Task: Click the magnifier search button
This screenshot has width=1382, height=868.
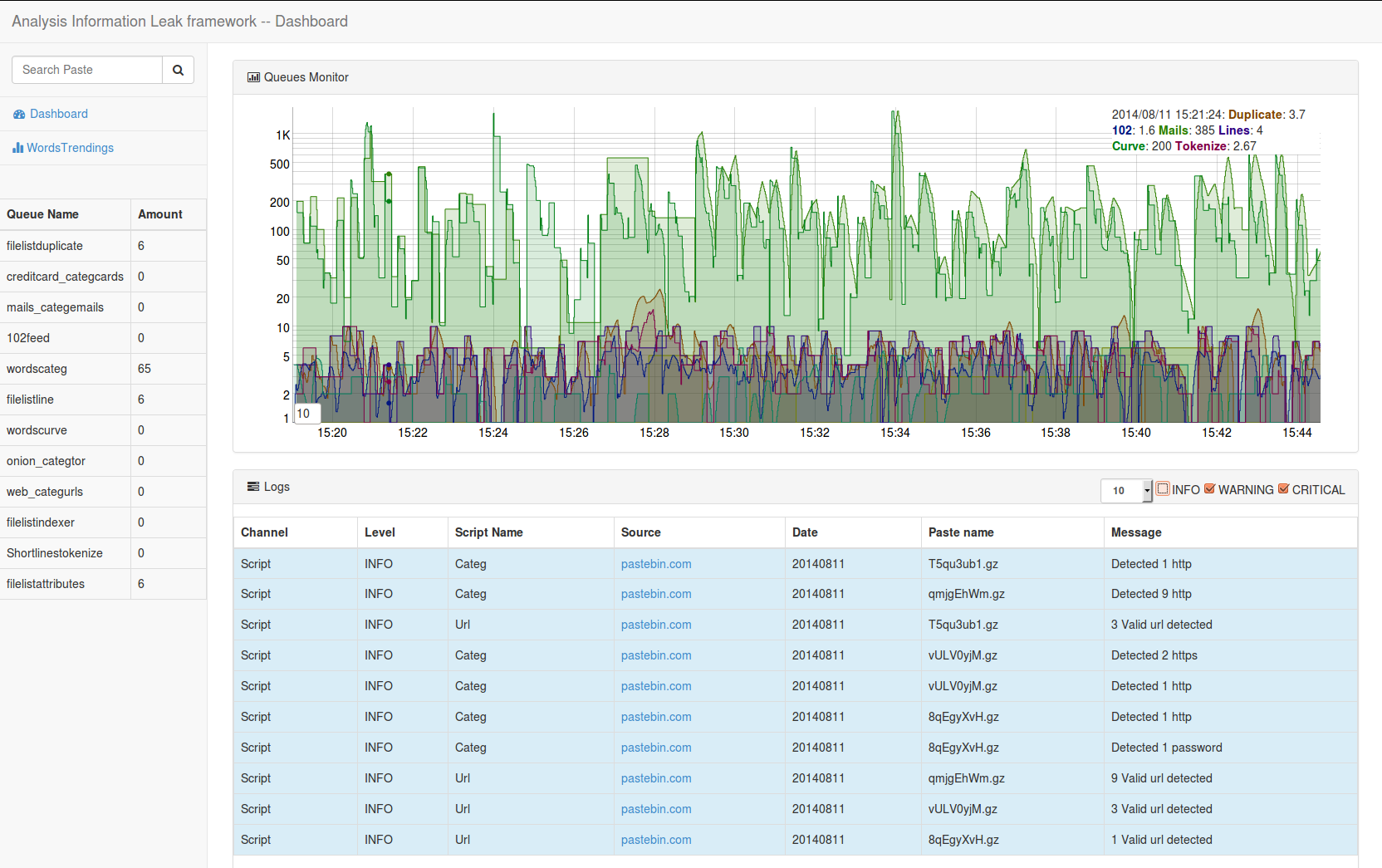Action: click(x=178, y=71)
